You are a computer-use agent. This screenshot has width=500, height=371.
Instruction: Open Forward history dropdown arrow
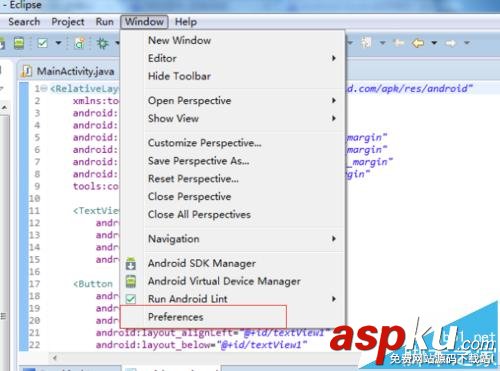pyautogui.click(x=467, y=43)
